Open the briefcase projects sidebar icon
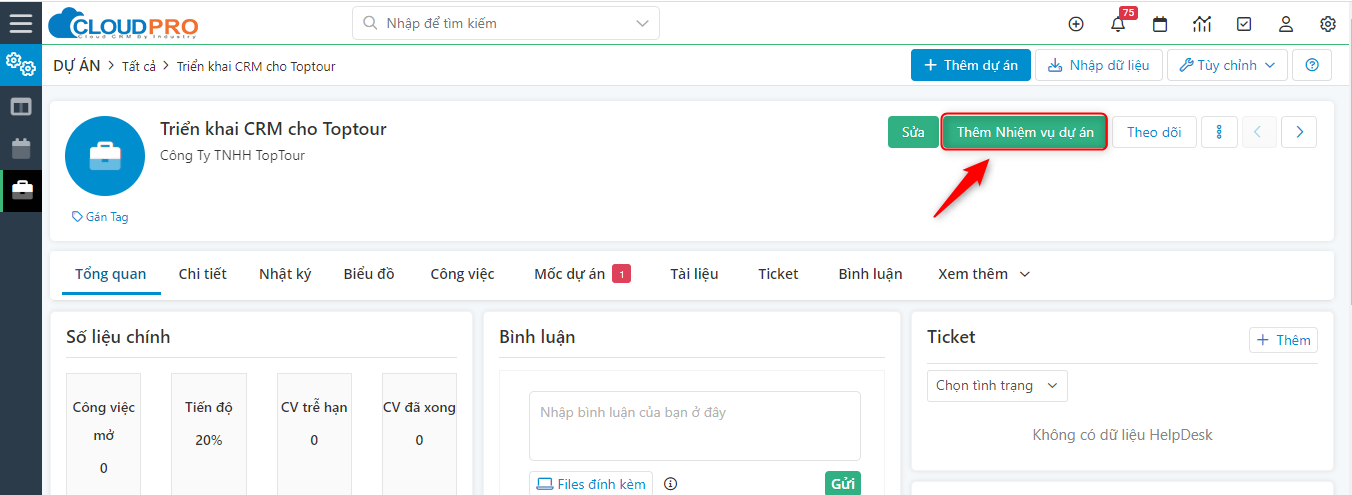The height and width of the screenshot is (495, 1352). tap(21, 190)
